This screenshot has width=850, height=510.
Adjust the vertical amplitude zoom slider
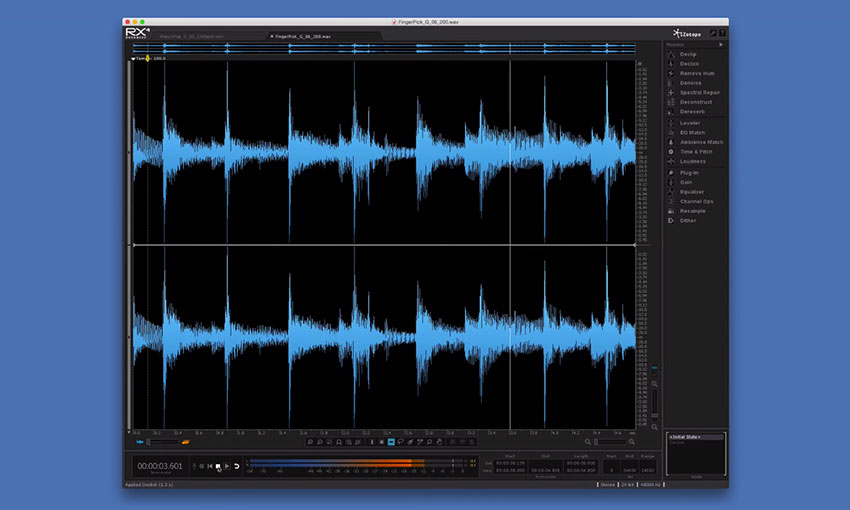[x=654, y=404]
